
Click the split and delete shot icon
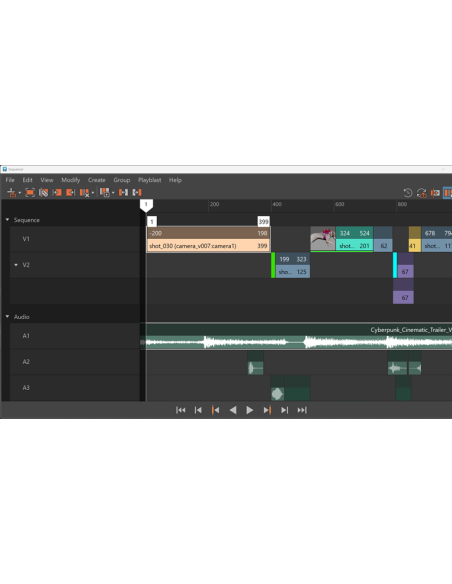[x=85, y=193]
